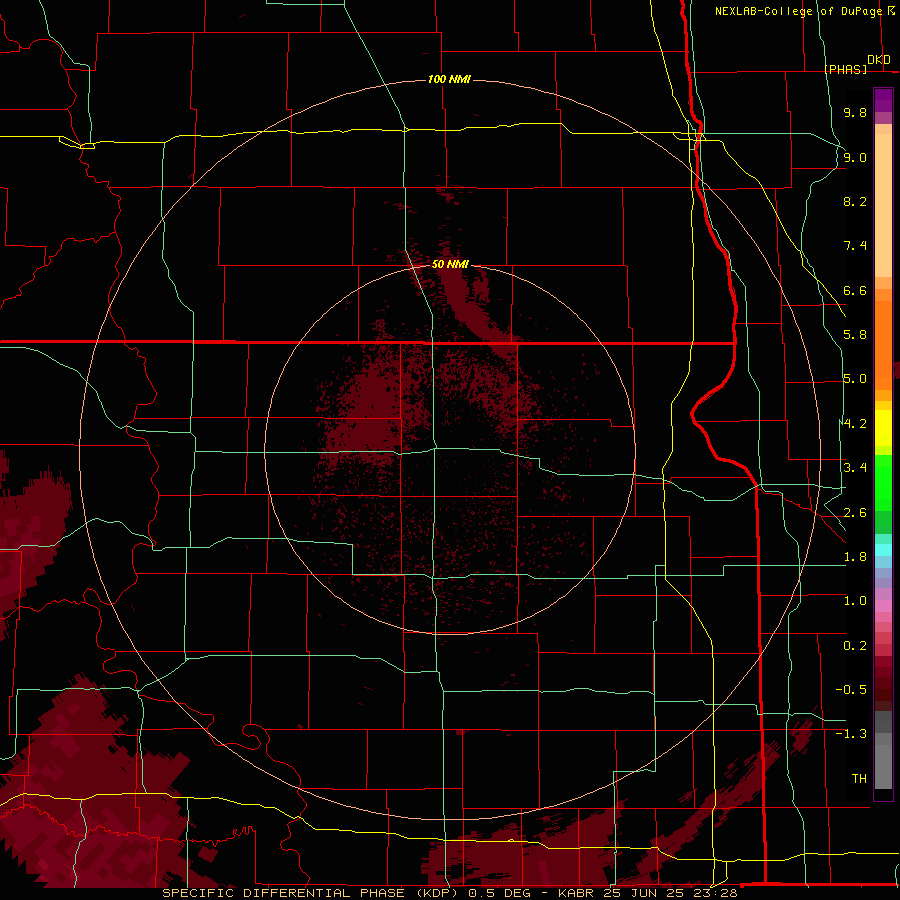Click the 'TH' threshold label on the scale

(859, 779)
